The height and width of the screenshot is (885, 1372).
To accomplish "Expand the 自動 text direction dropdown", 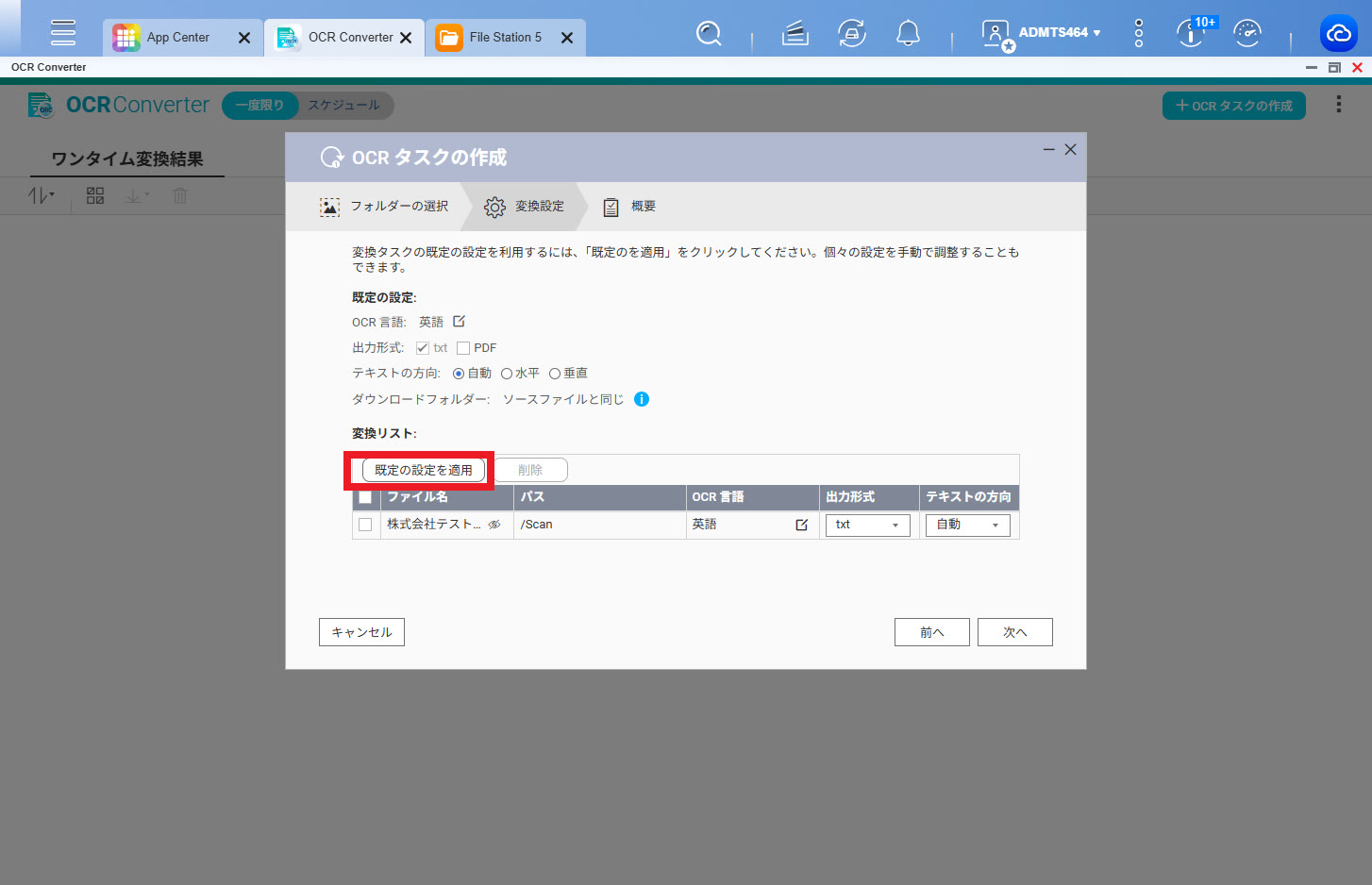I will coord(967,525).
